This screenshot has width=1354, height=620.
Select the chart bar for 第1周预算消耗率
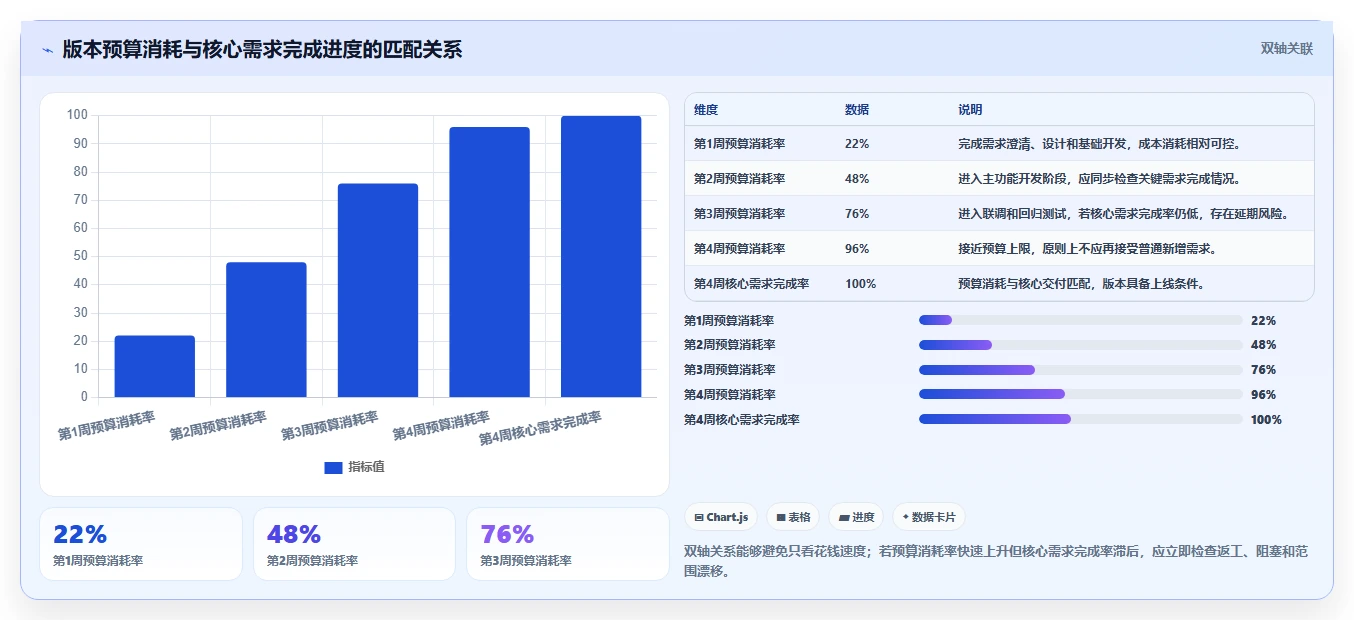(x=155, y=366)
